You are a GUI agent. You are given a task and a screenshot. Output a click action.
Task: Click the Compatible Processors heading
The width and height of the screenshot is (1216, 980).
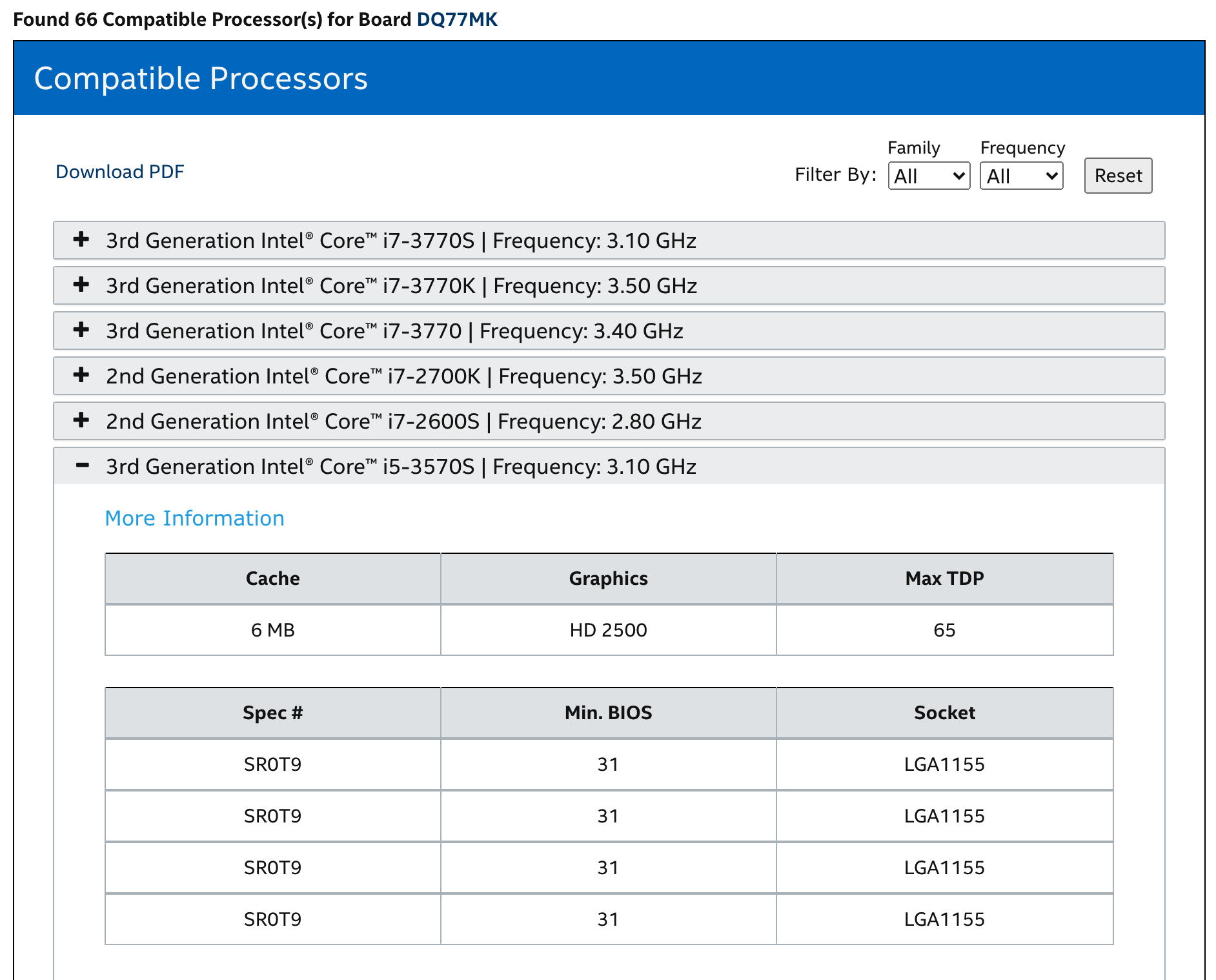click(201, 79)
